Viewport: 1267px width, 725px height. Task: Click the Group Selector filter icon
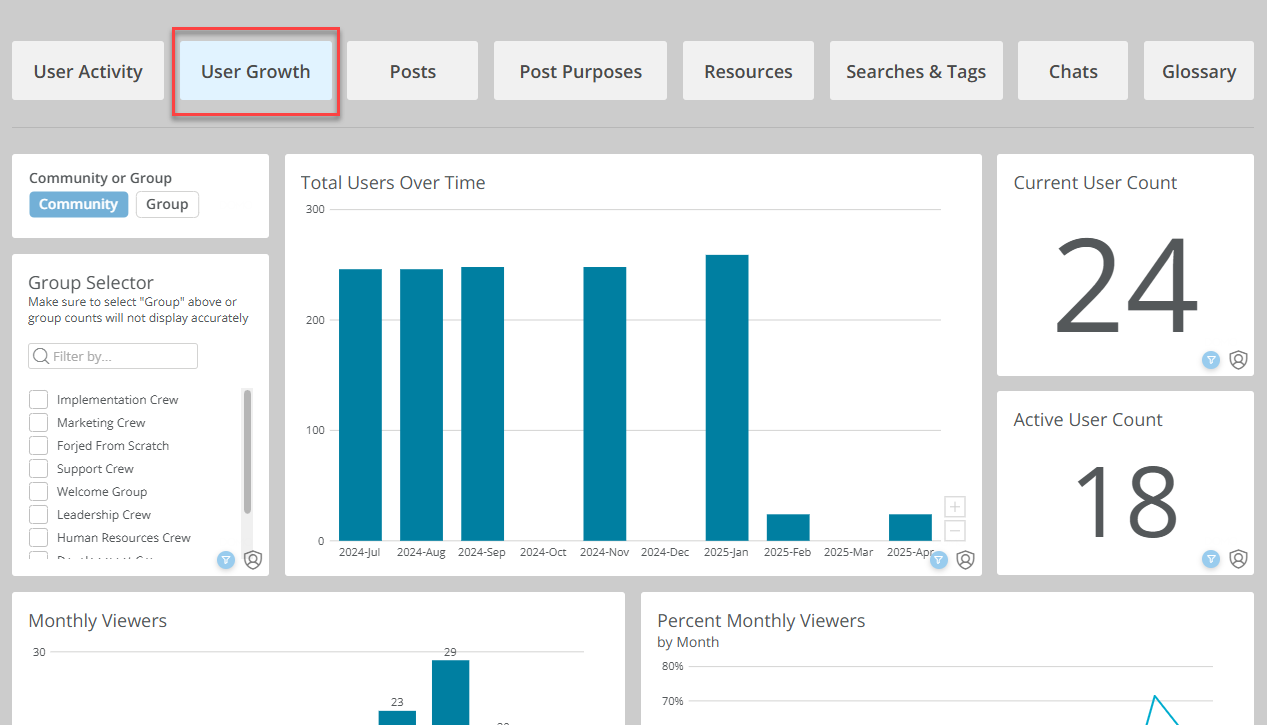[x=226, y=560]
